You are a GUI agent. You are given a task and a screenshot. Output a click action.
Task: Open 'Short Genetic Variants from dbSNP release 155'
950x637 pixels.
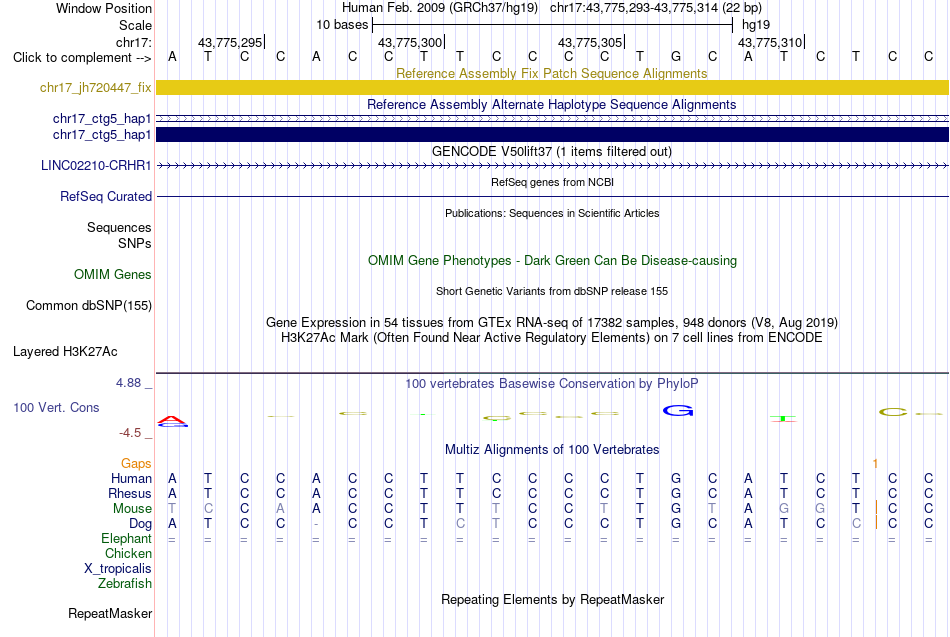pyautogui.click(x=552, y=291)
